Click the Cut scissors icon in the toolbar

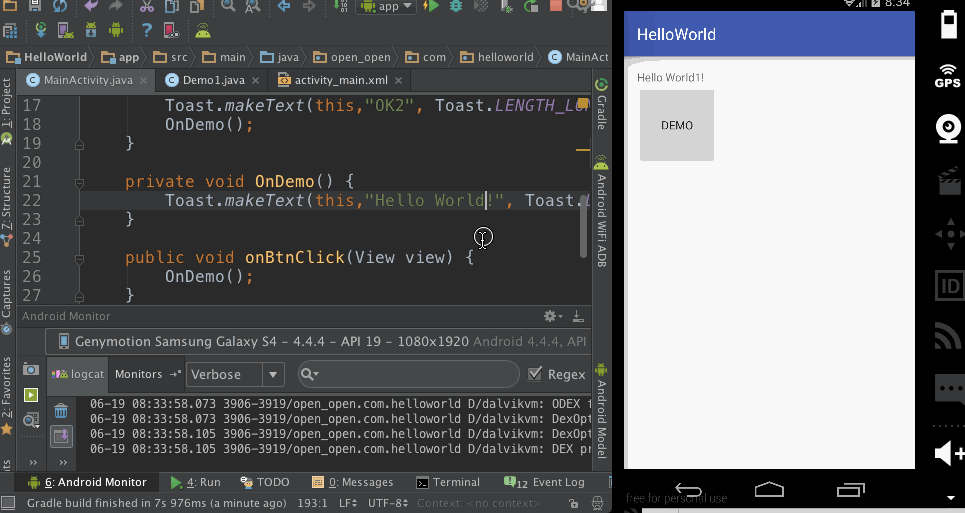click(x=146, y=6)
